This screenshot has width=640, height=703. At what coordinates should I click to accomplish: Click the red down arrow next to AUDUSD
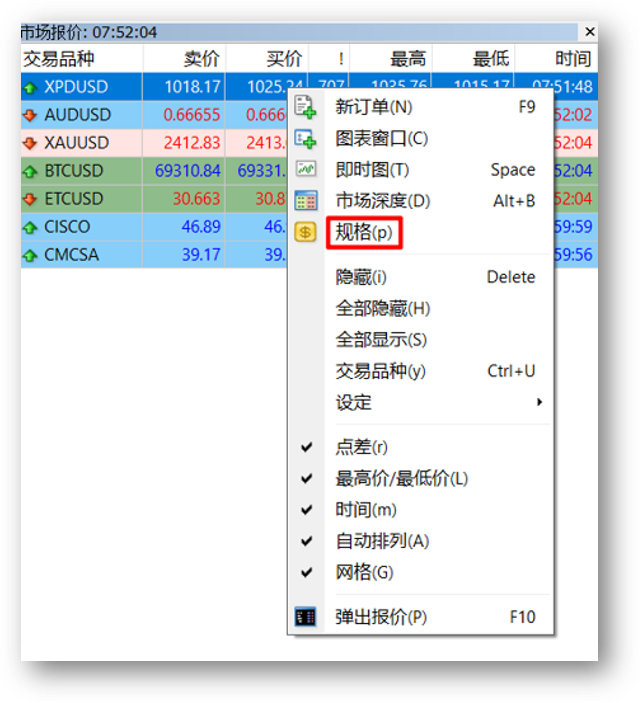coord(30,115)
